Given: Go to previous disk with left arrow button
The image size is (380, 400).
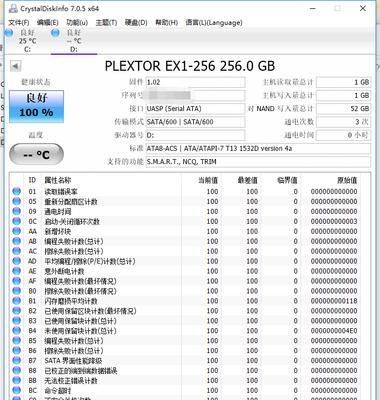Looking at the screenshot, I should (15, 66).
